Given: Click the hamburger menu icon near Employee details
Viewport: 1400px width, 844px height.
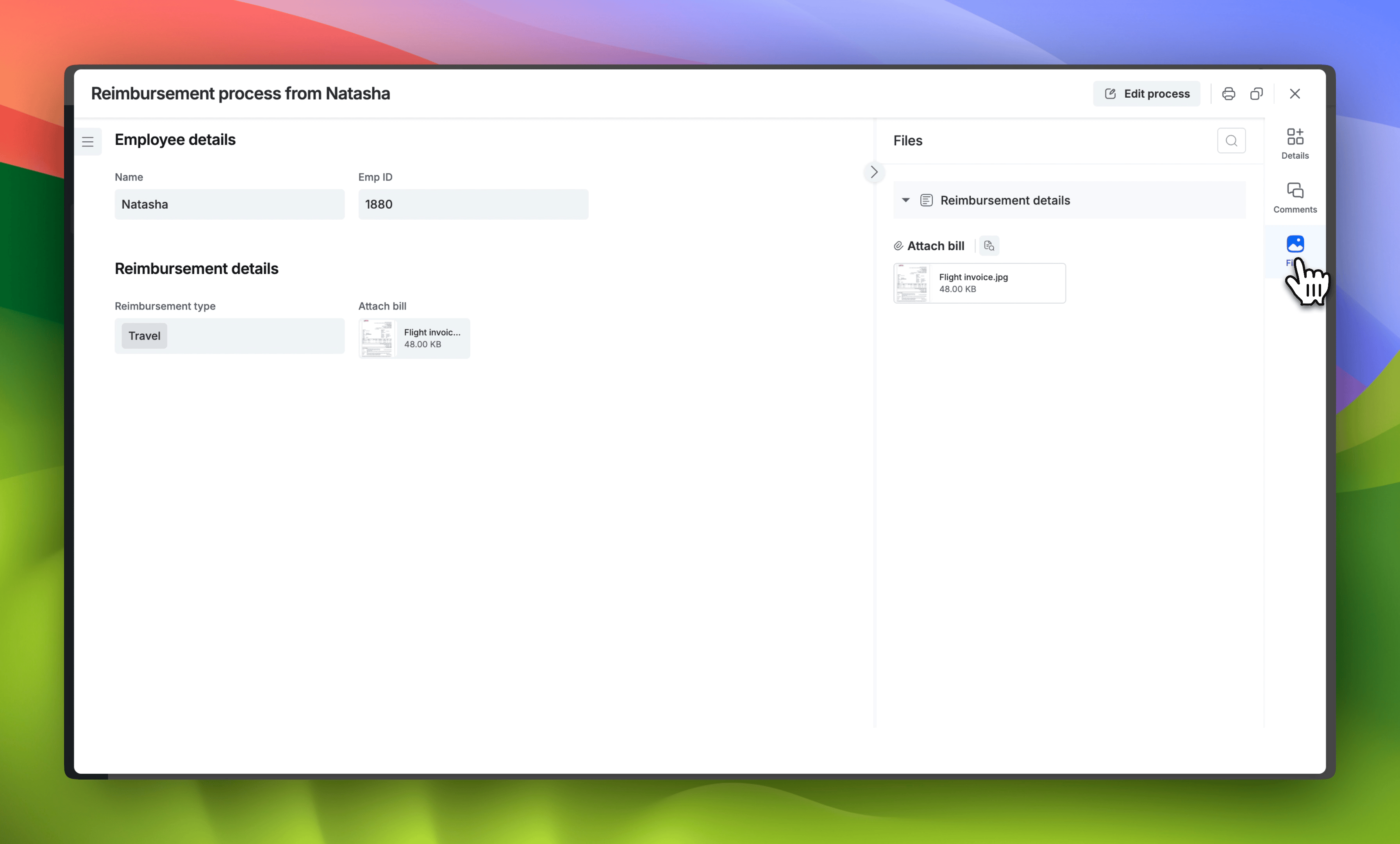Looking at the screenshot, I should tap(88, 141).
